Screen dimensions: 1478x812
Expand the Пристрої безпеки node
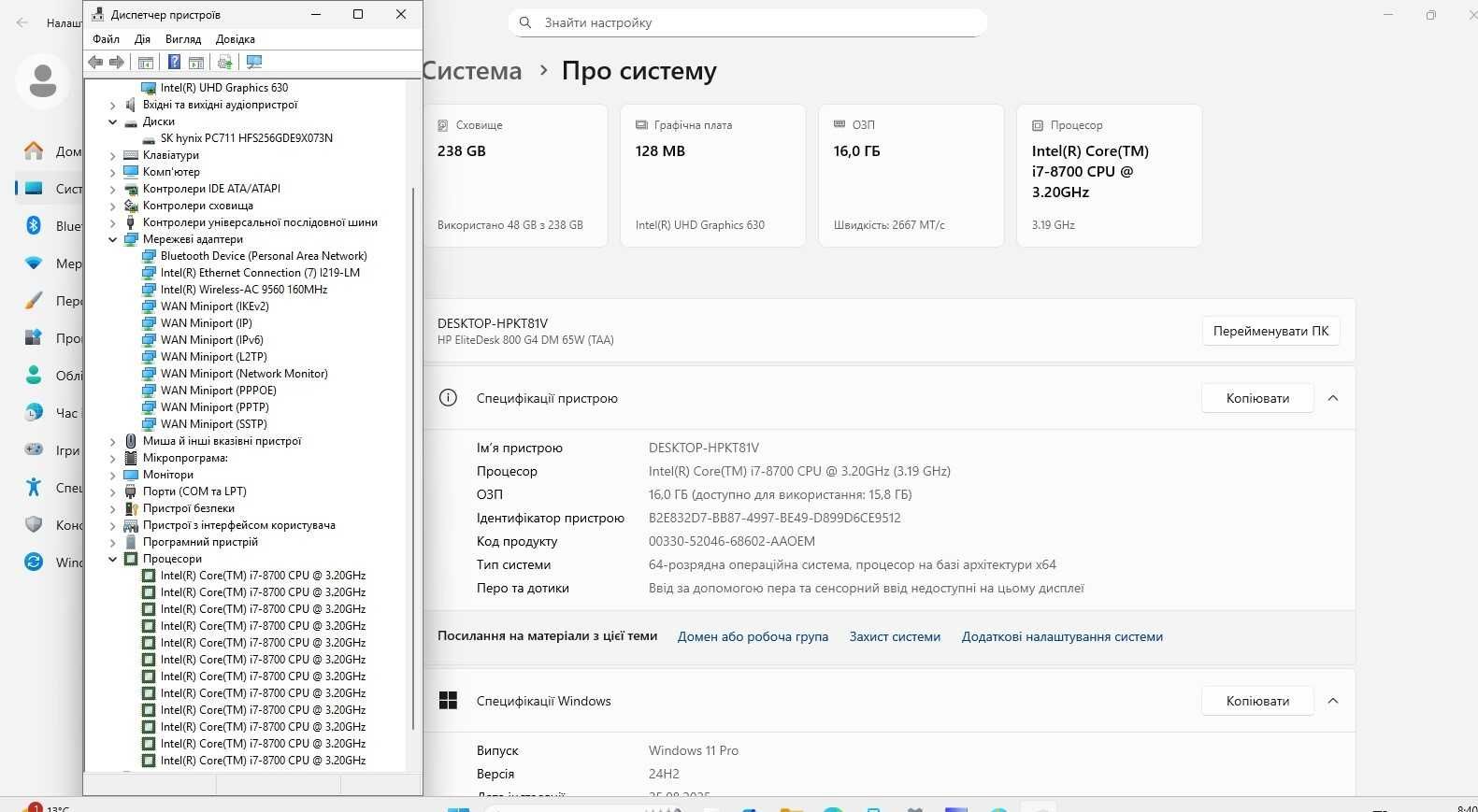(x=113, y=508)
